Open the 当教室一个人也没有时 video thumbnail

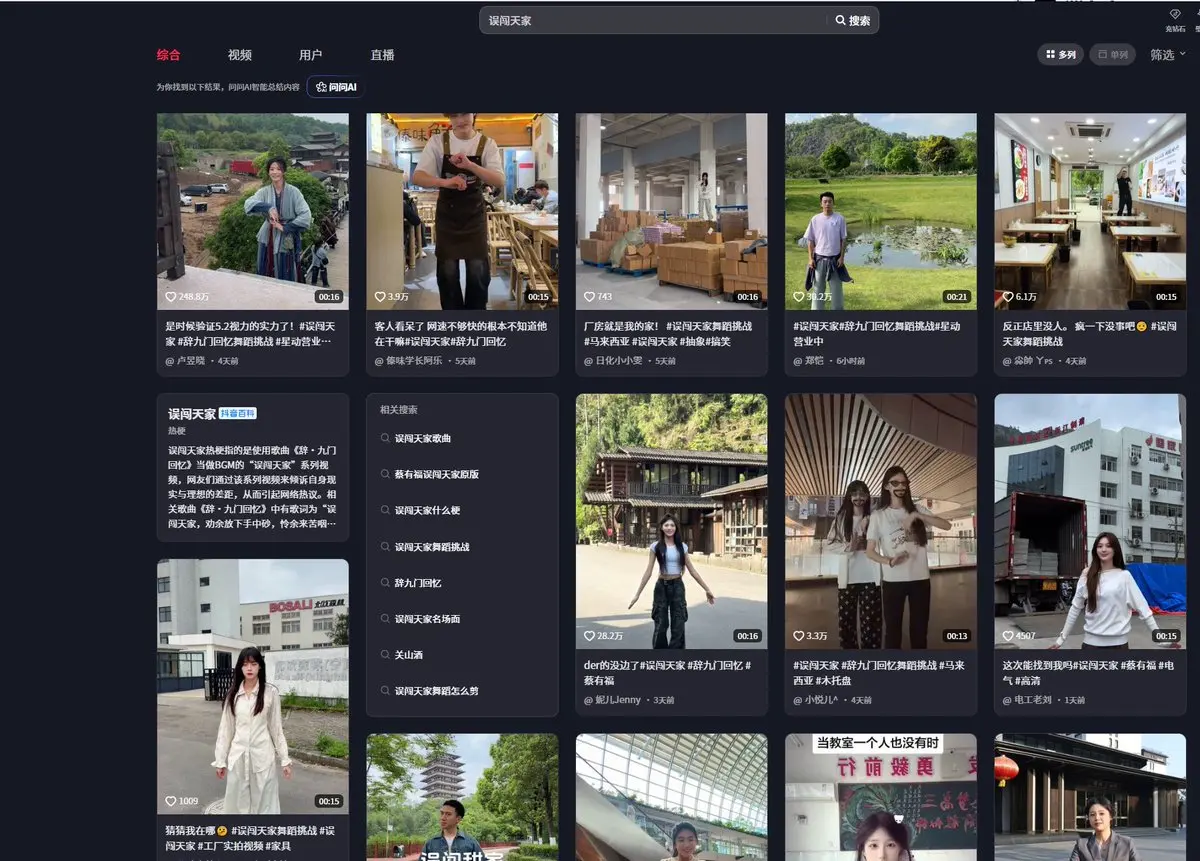(x=881, y=797)
